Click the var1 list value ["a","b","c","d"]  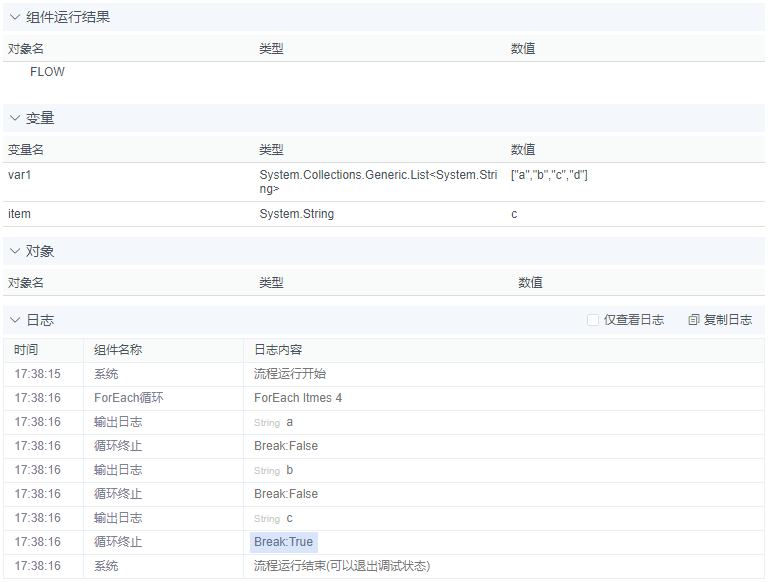point(549,175)
